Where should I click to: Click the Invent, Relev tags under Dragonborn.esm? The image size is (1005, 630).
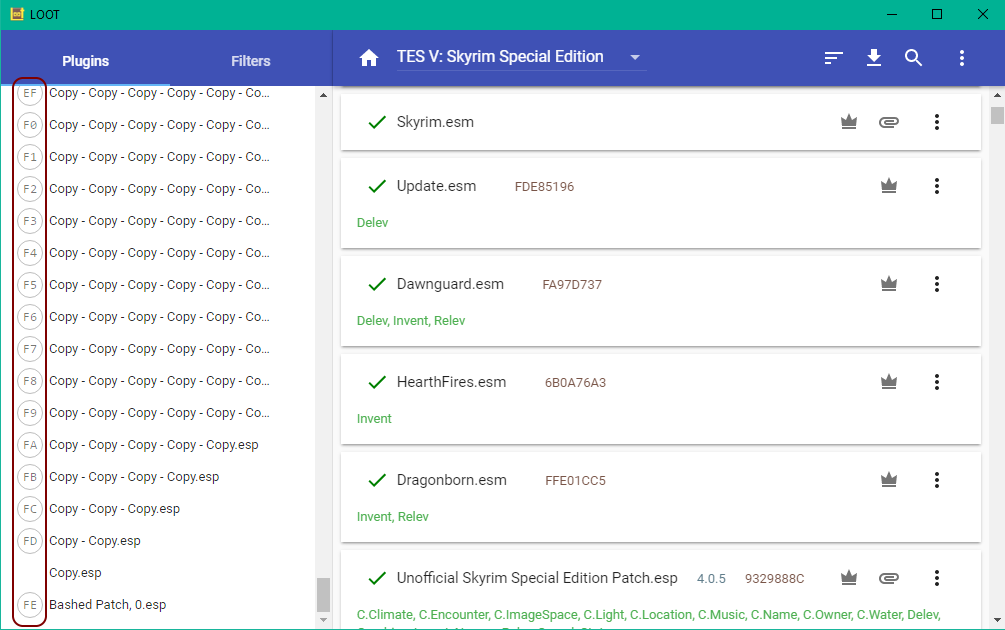click(392, 517)
